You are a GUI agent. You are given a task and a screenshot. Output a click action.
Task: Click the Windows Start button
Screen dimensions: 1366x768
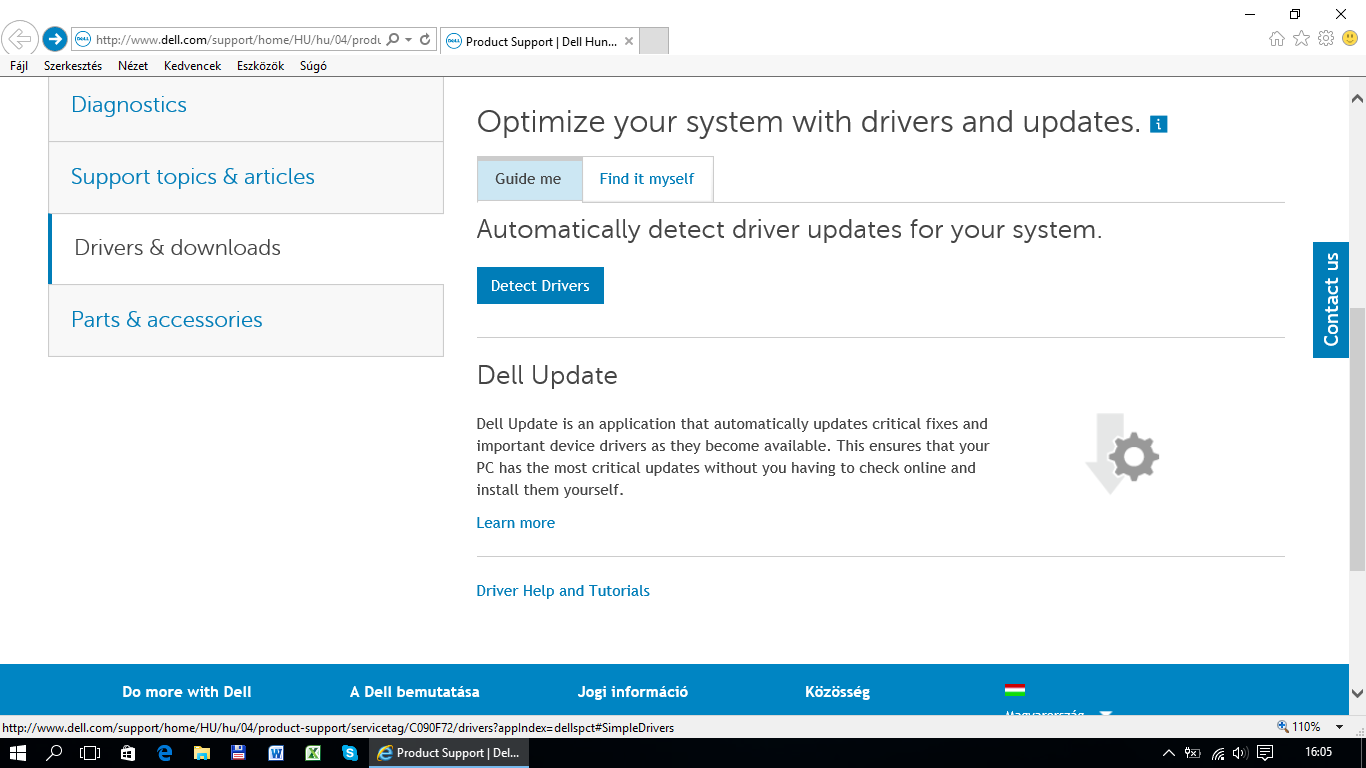(19, 753)
